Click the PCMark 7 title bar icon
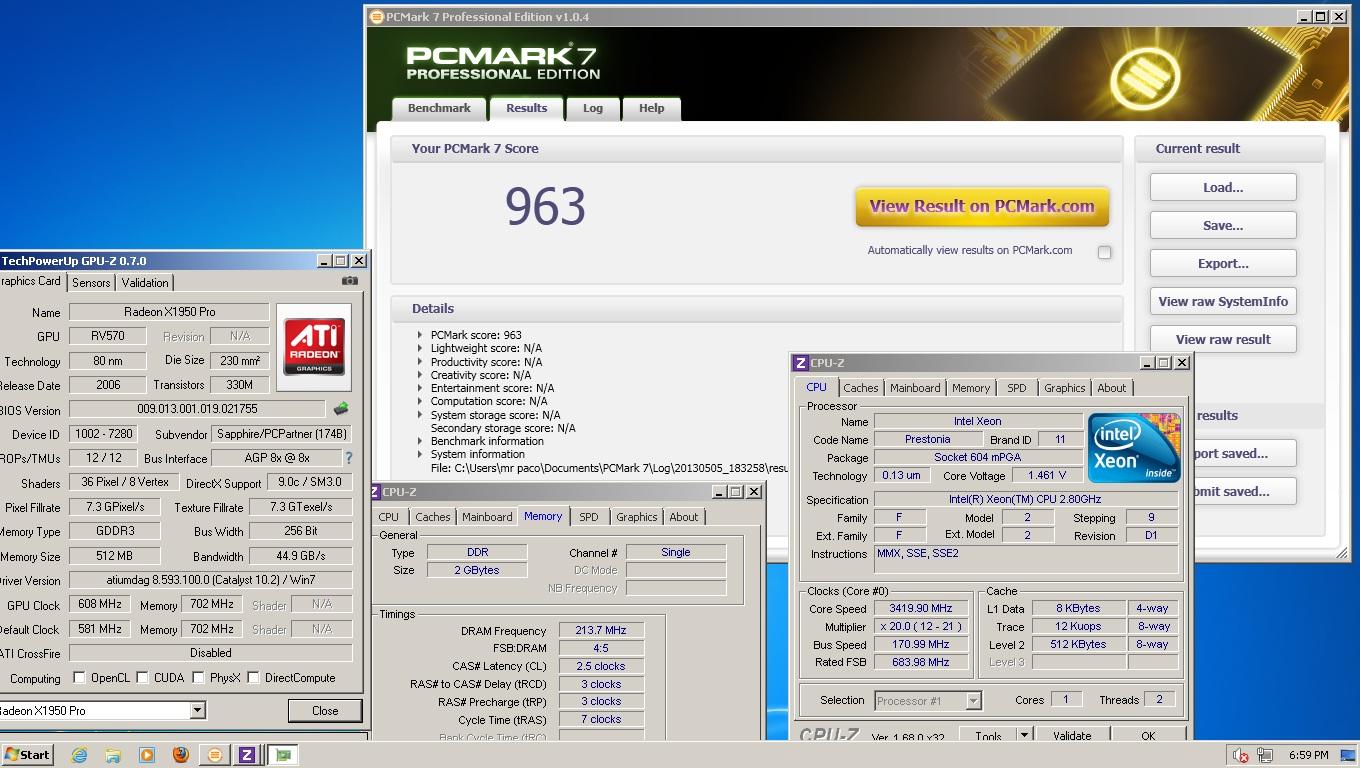 click(376, 16)
